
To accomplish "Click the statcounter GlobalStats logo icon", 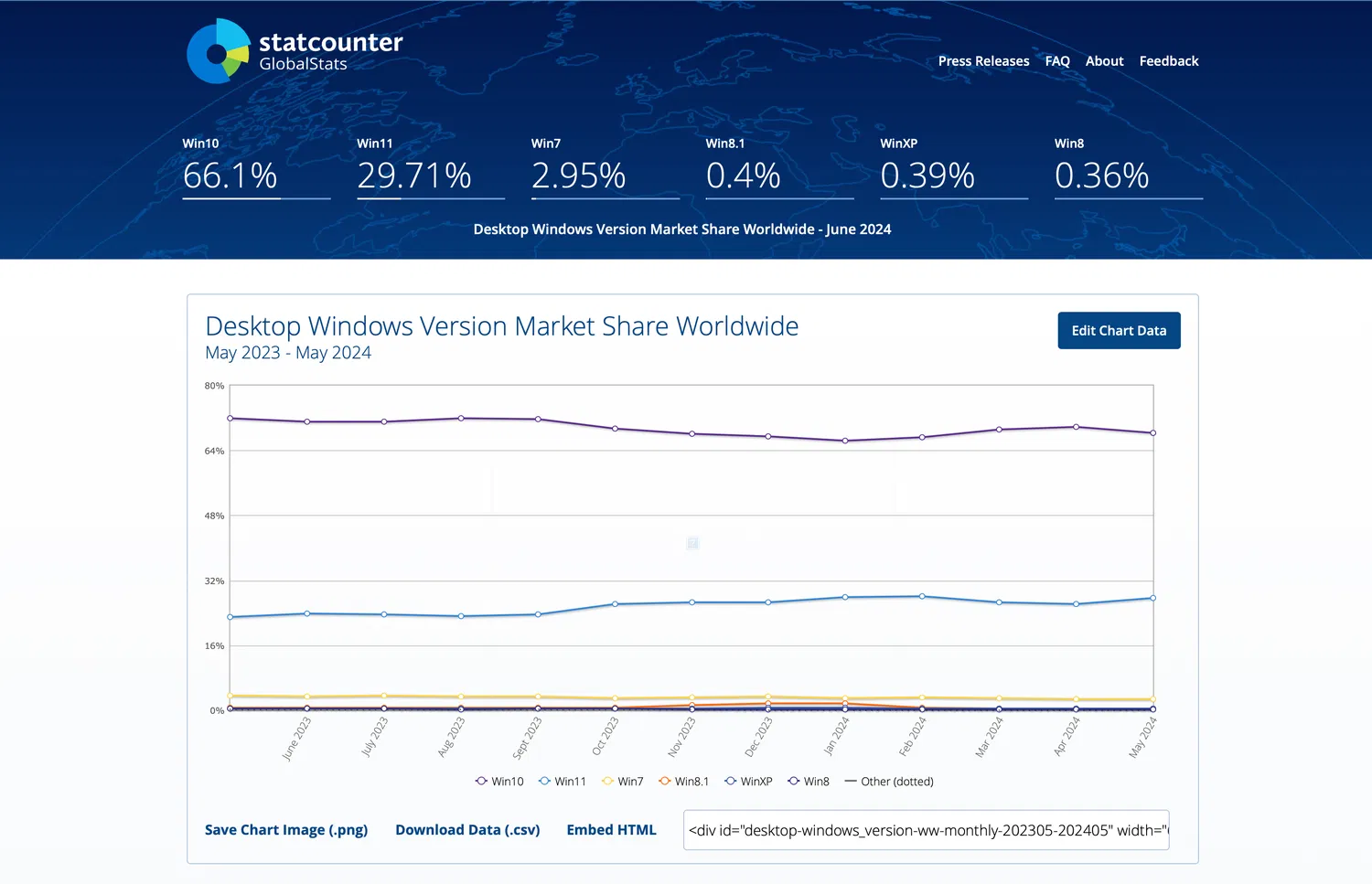I will (x=219, y=52).
